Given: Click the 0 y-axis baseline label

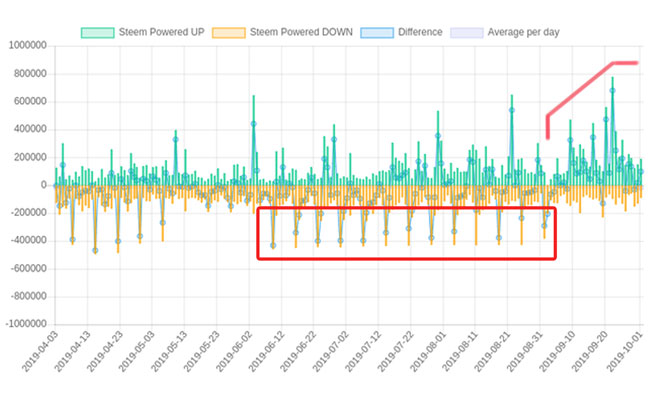Looking at the screenshot, I should [43, 185].
